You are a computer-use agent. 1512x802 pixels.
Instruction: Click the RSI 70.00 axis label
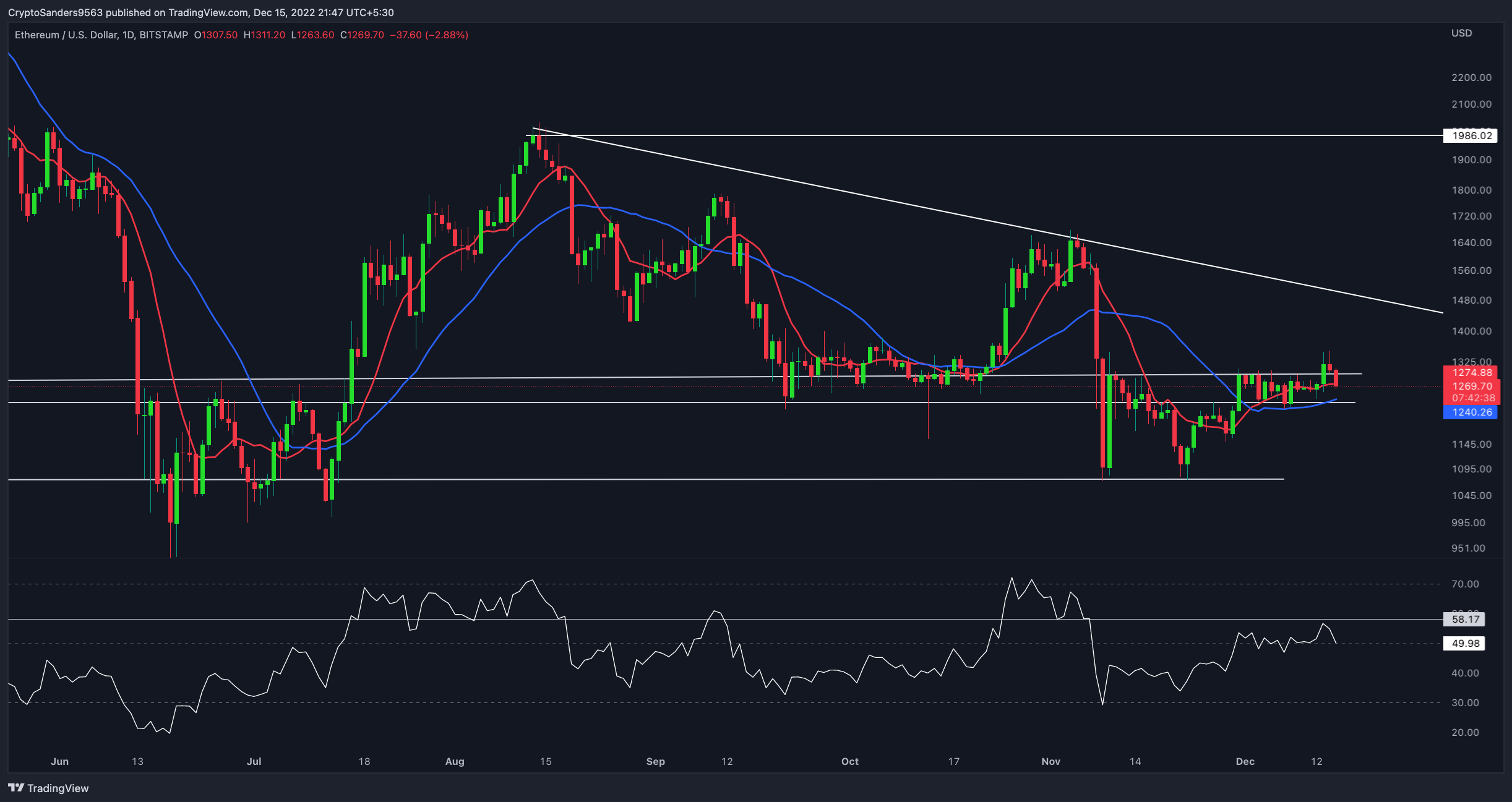coord(1465,584)
